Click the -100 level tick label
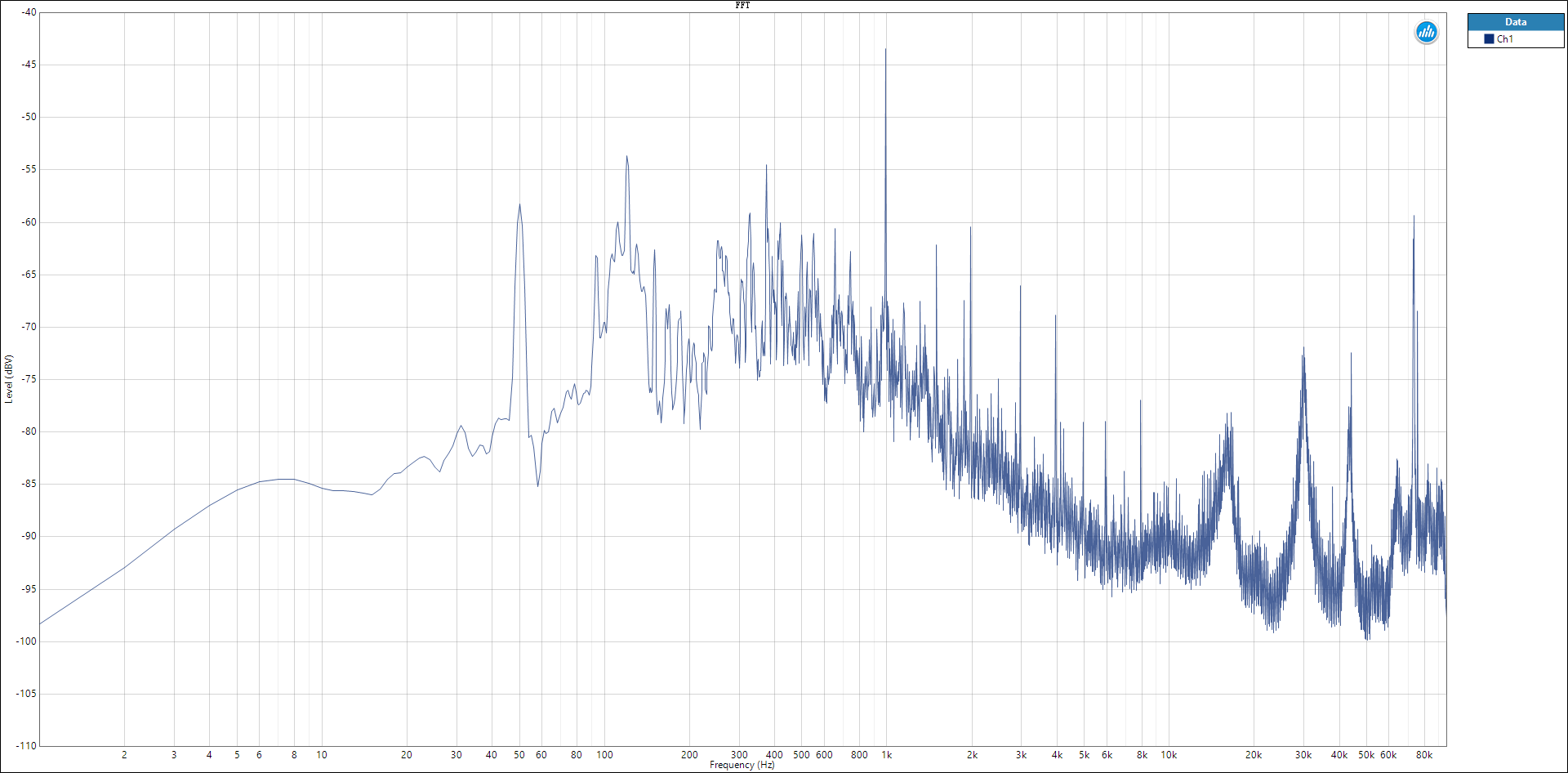The height and width of the screenshot is (773, 1568). pyautogui.click(x=26, y=641)
